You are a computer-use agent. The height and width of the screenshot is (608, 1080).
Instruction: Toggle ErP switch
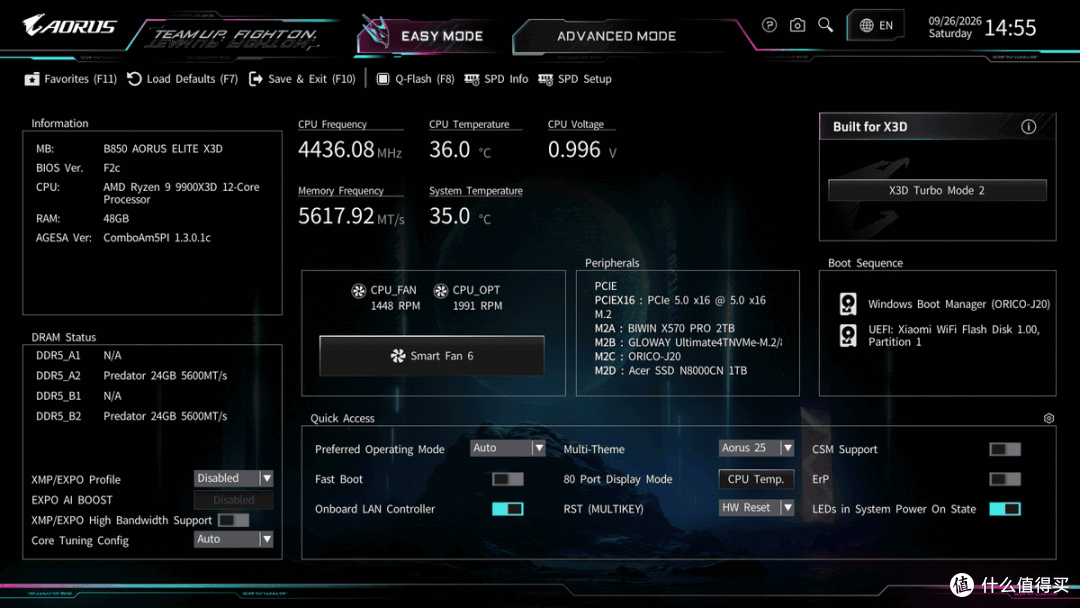(x=1005, y=479)
